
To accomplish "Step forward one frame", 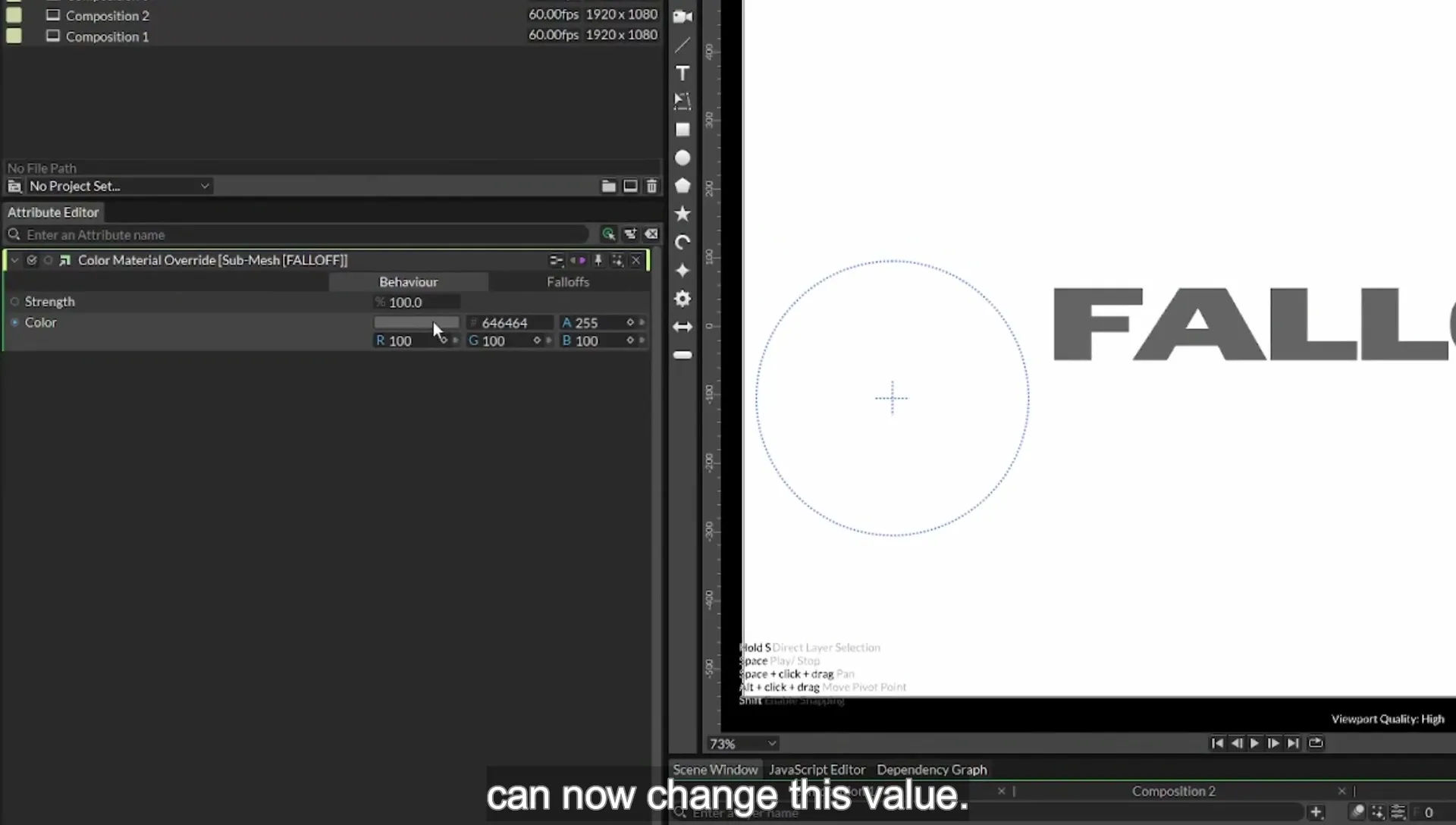I will pyautogui.click(x=1273, y=743).
